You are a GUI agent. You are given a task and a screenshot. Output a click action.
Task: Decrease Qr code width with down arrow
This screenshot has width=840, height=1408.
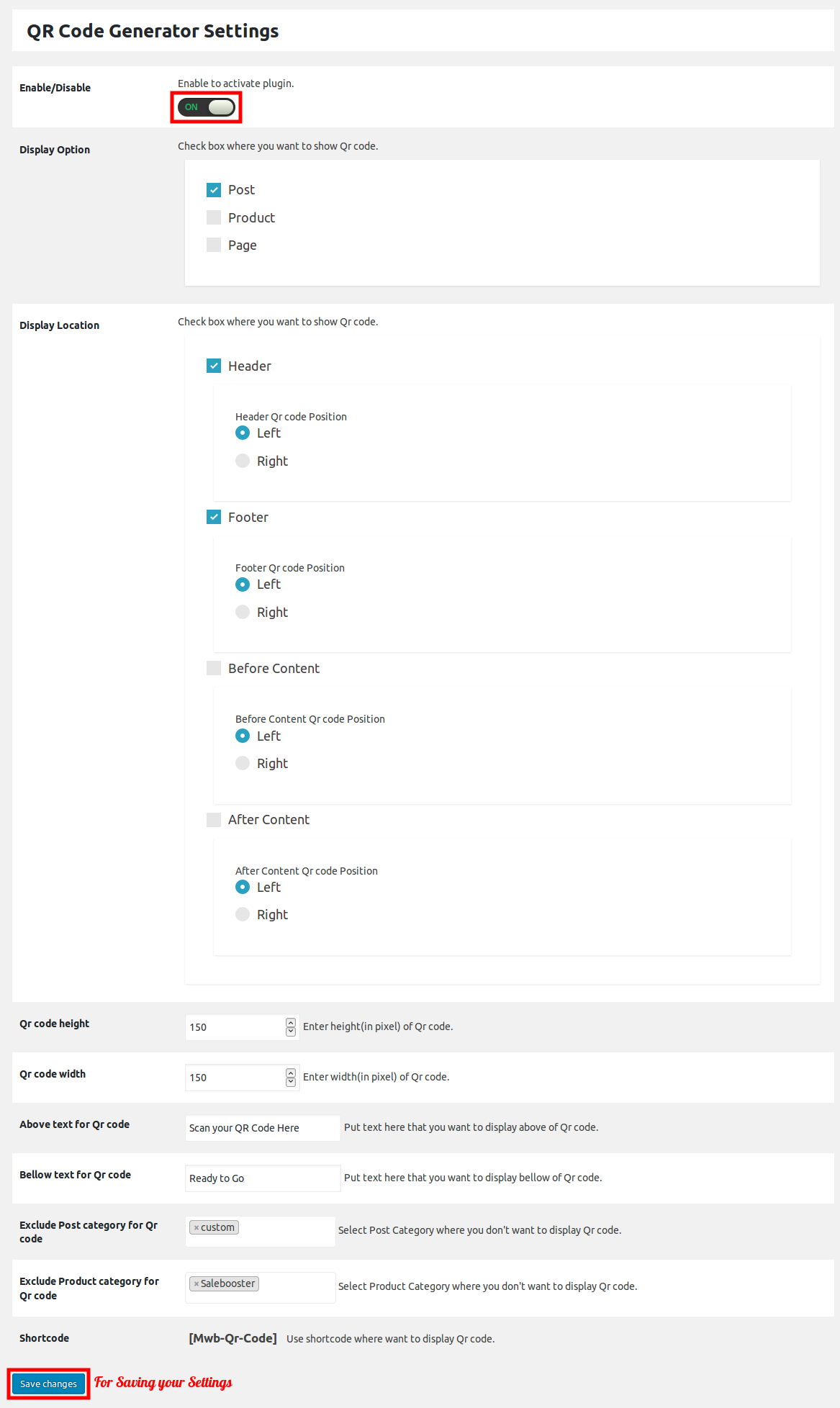291,1082
